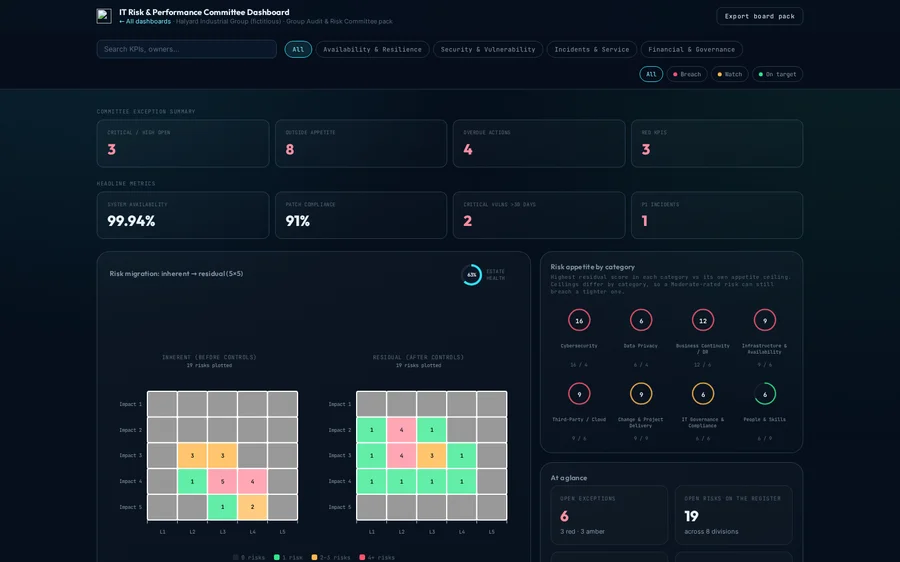Click the '3 red · 3 amber' text
The height and width of the screenshot is (562, 900).
click(582, 532)
